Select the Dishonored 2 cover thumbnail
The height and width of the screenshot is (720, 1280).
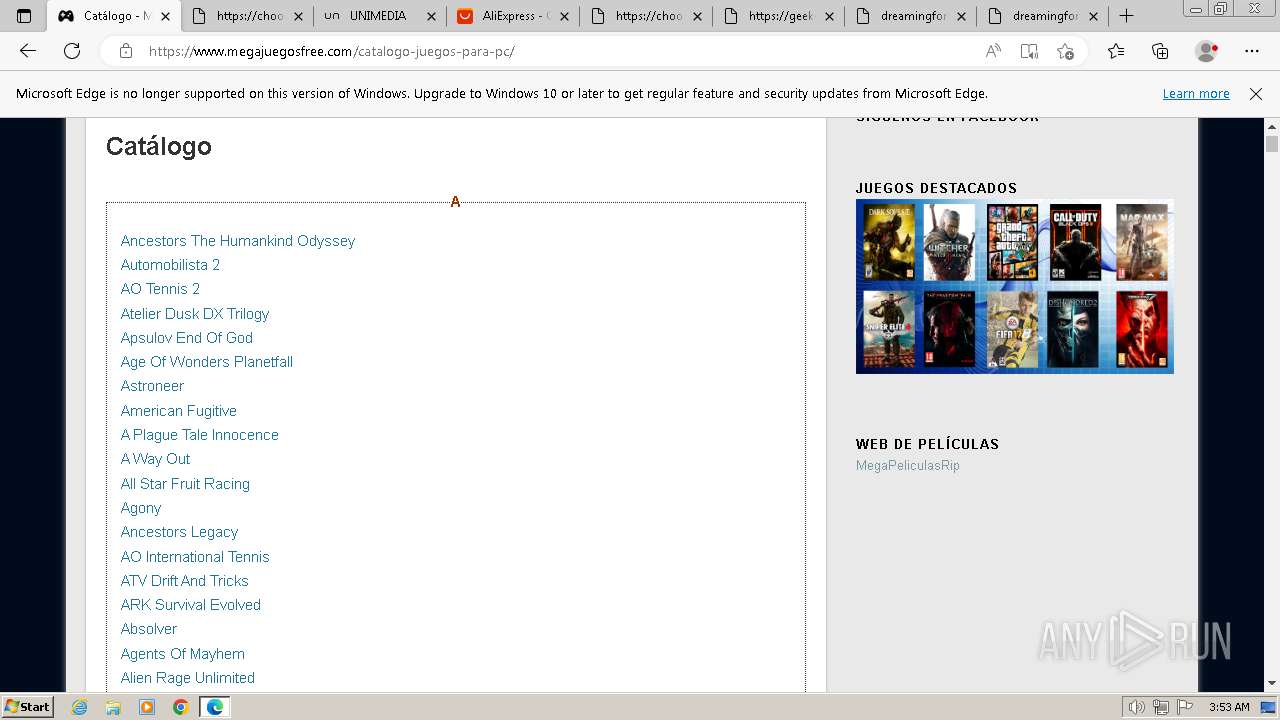tap(1073, 330)
